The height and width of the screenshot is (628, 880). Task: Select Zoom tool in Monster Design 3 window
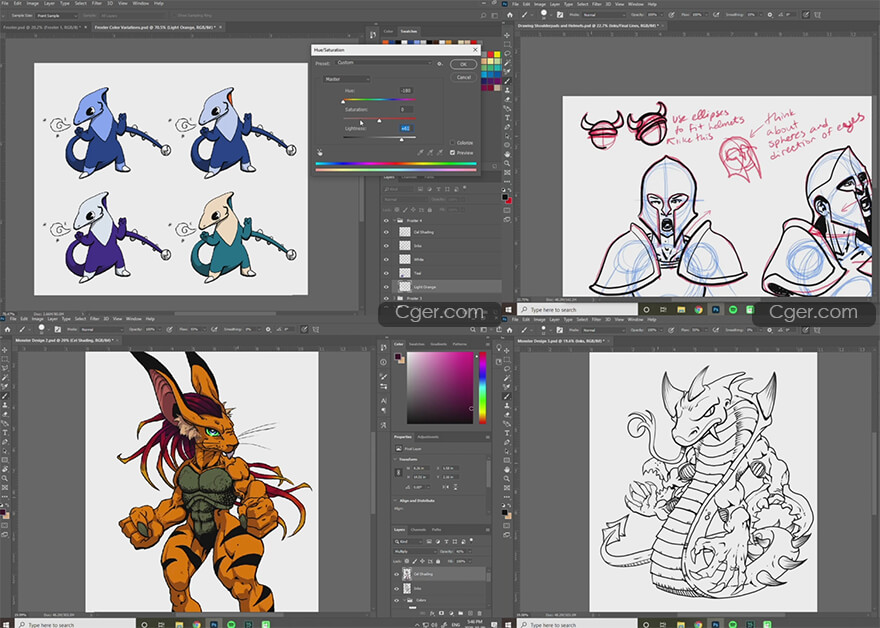pos(507,478)
